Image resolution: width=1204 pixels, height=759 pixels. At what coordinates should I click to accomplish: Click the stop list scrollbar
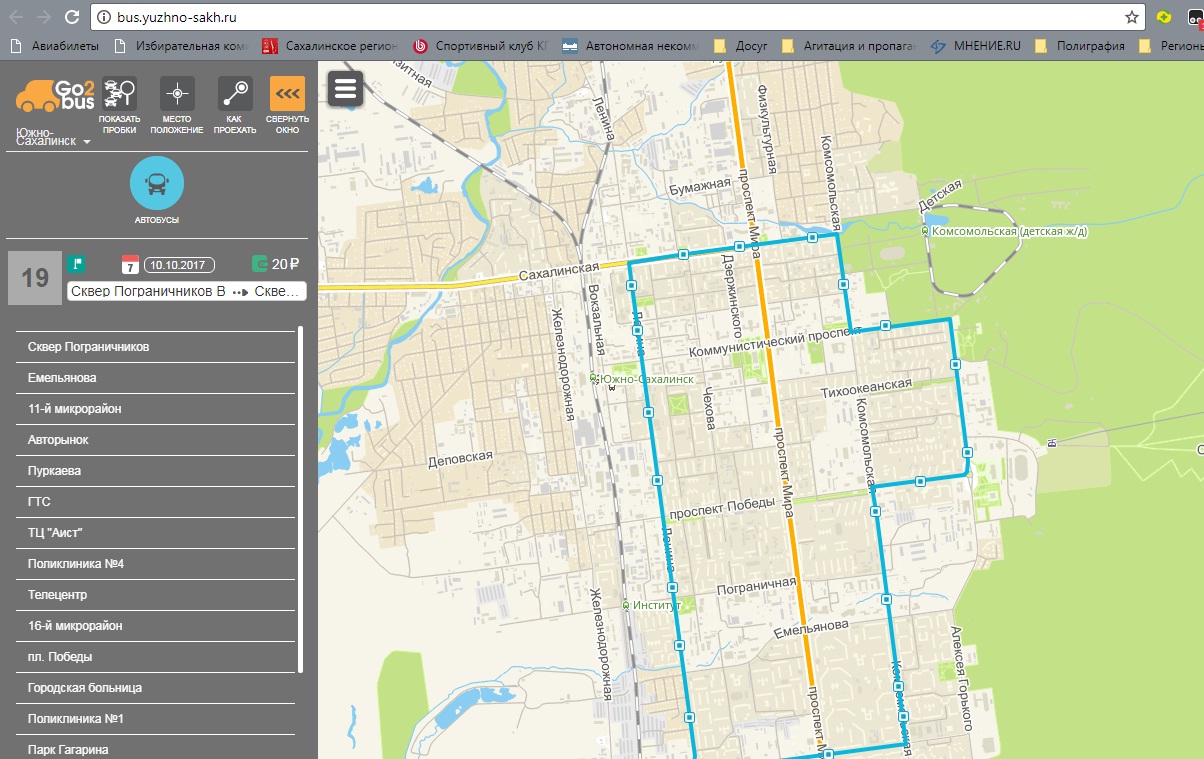(301, 498)
